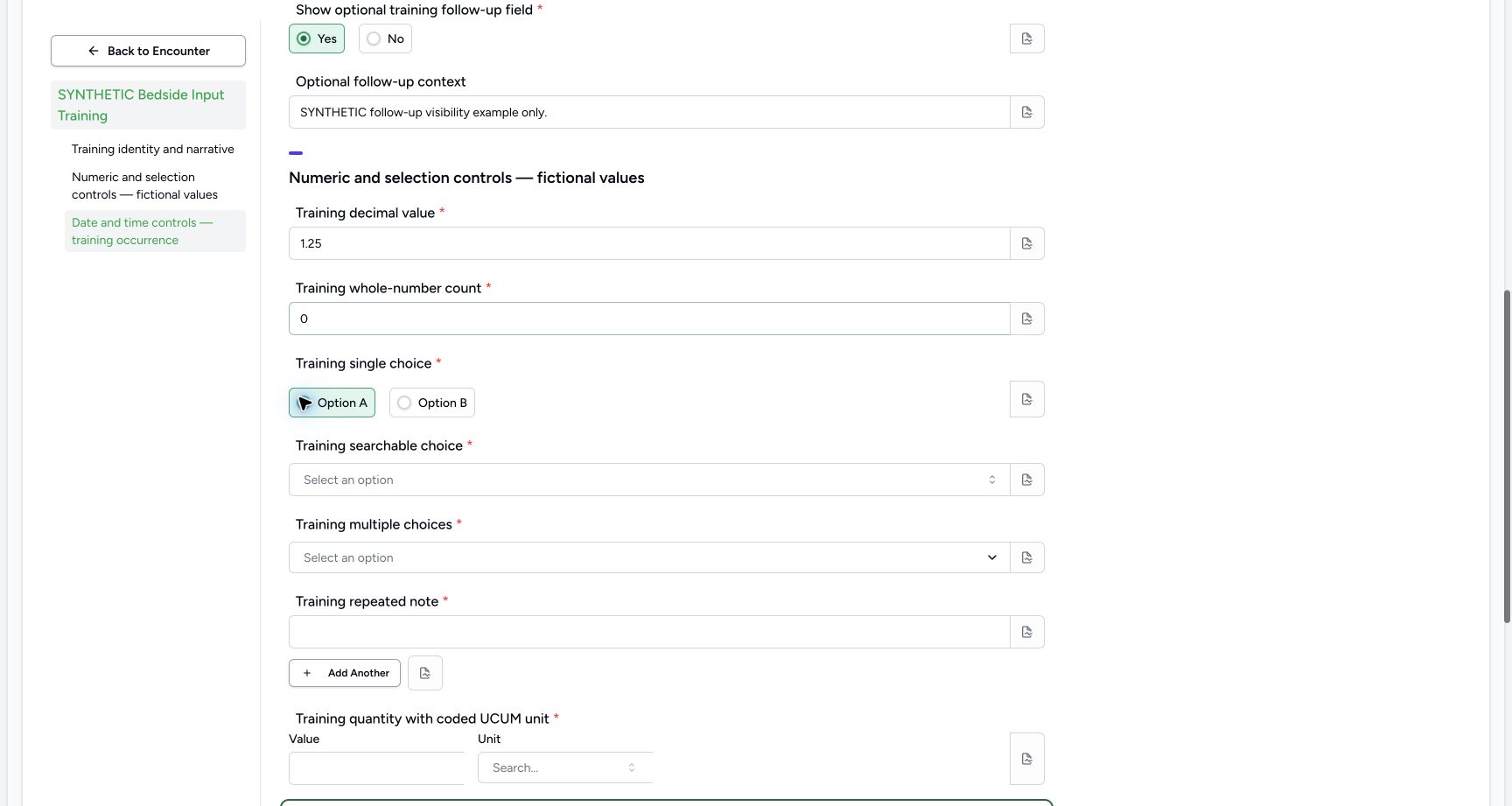The width and height of the screenshot is (1512, 806).
Task: Click note icon beside Training decimal value
Action: tap(1026, 243)
